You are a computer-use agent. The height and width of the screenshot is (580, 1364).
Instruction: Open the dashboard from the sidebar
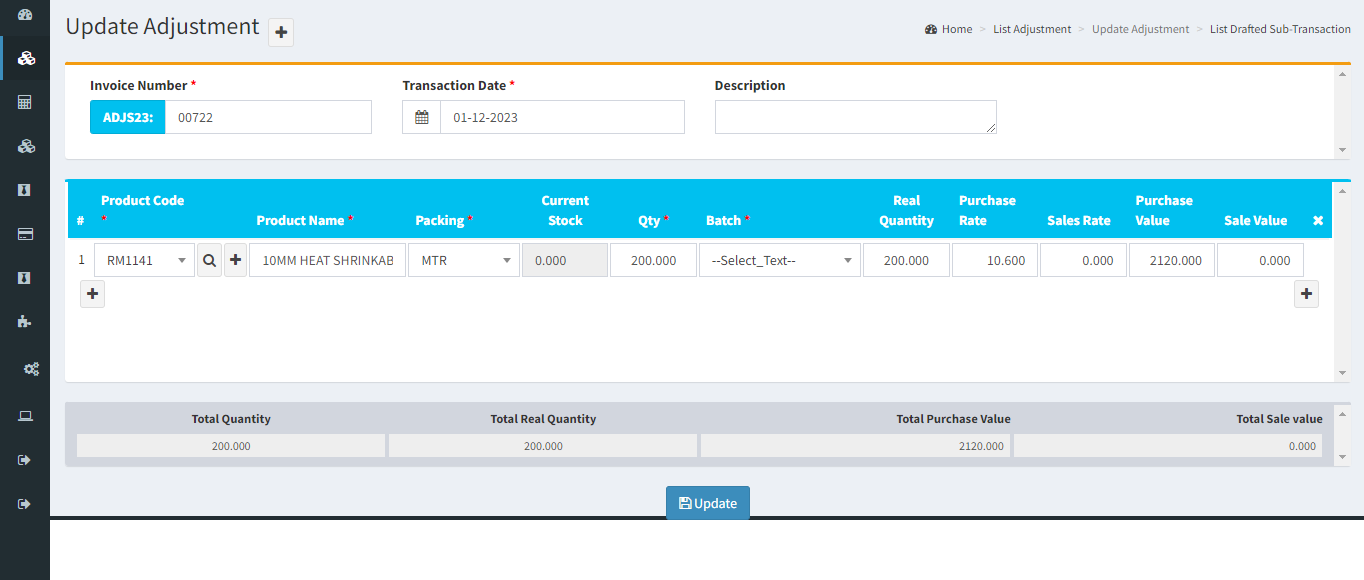click(x=26, y=15)
